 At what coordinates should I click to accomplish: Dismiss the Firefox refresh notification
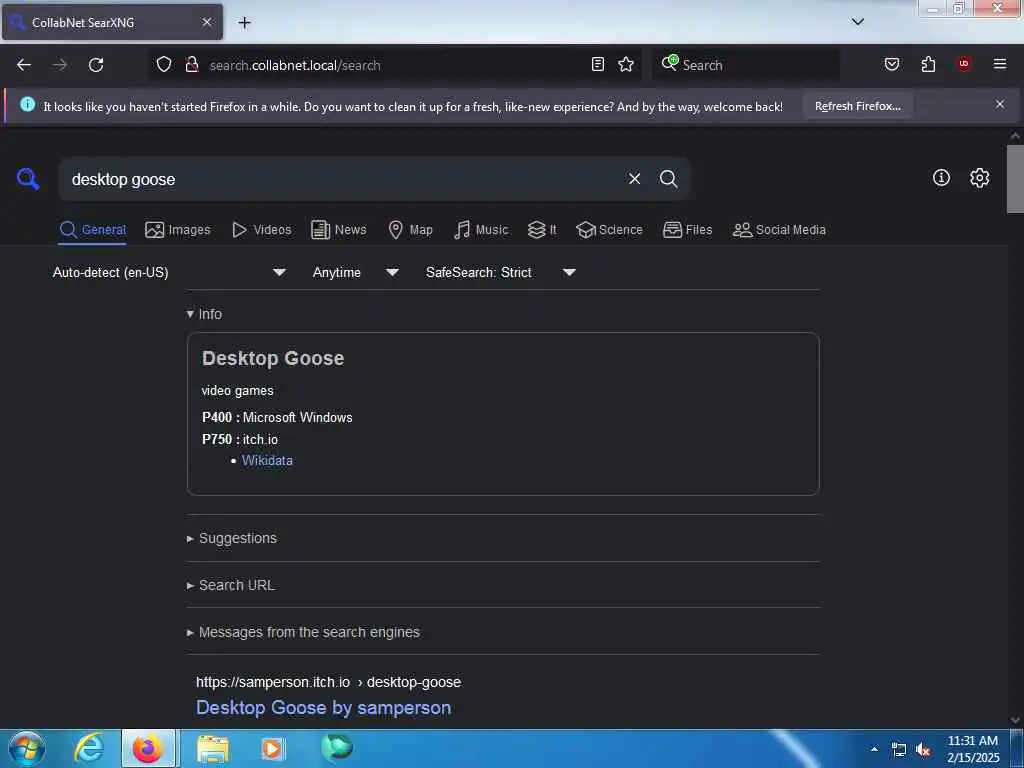coord(1000,104)
